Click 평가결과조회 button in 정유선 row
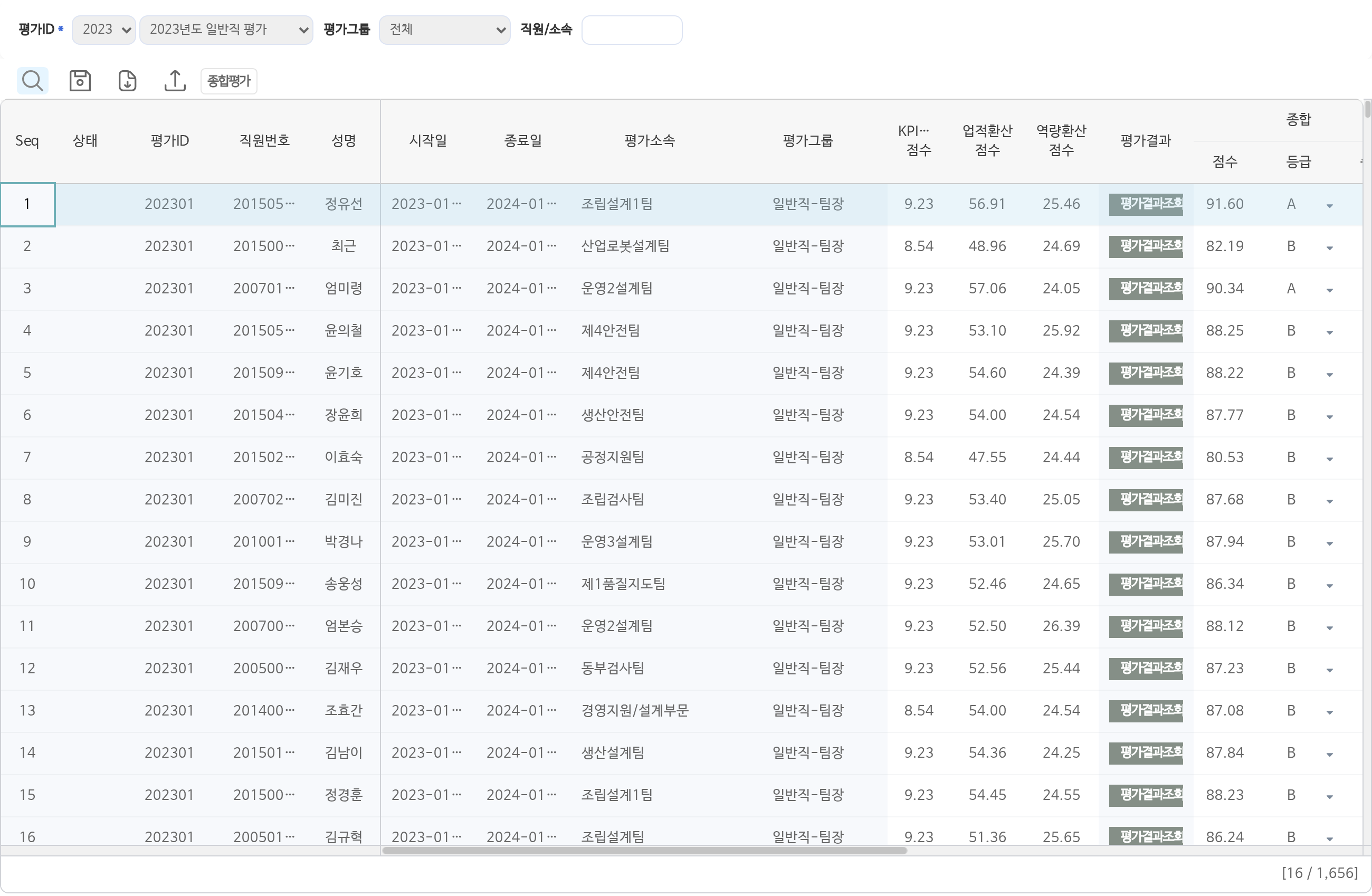The width and height of the screenshot is (1372, 896). pos(1146,204)
